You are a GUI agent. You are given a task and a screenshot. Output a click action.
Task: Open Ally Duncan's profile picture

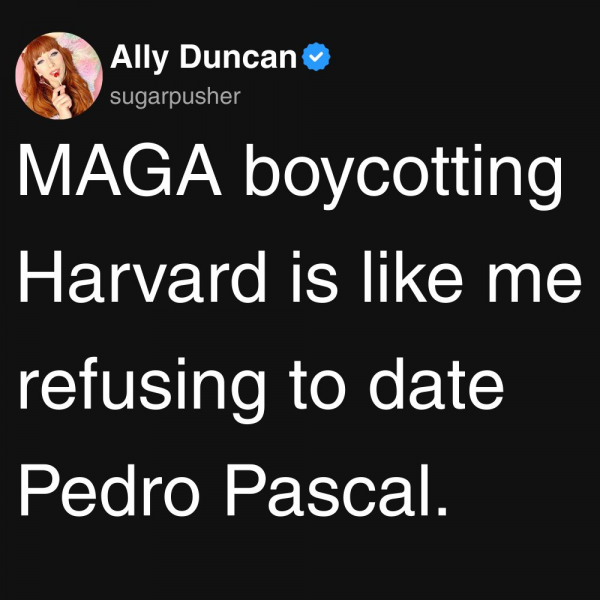[59, 76]
